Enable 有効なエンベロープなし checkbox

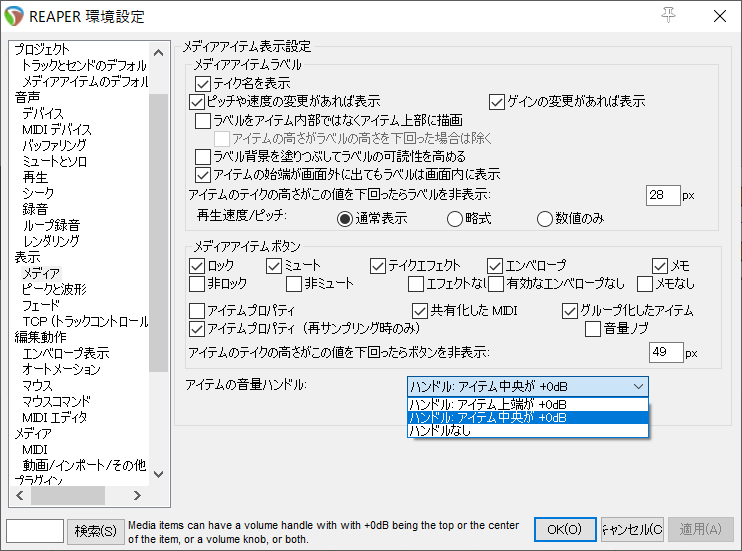pos(496,284)
